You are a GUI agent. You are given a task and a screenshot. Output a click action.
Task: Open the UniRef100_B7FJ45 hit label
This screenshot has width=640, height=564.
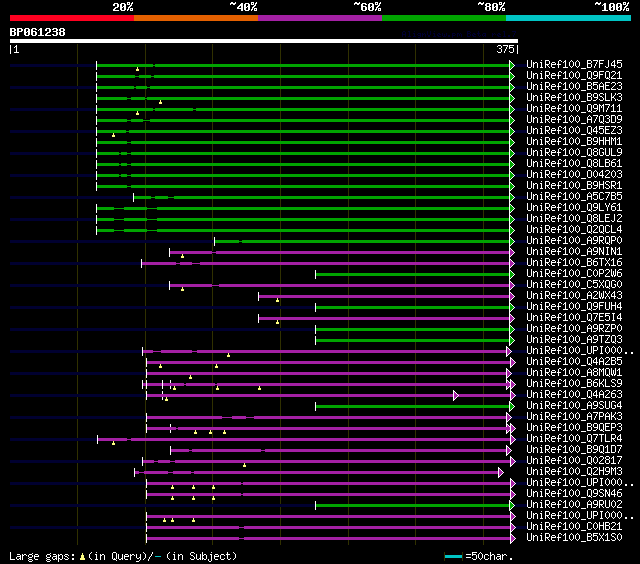[574, 64]
